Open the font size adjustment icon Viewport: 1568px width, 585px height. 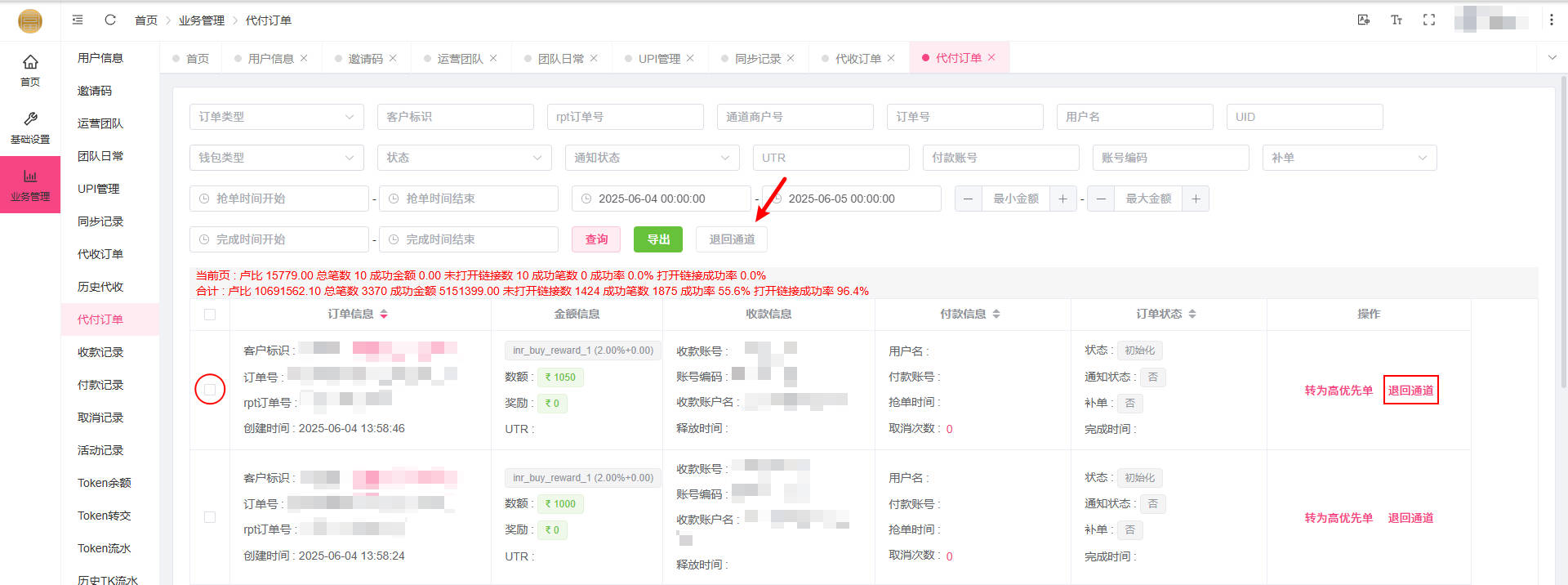1396,20
